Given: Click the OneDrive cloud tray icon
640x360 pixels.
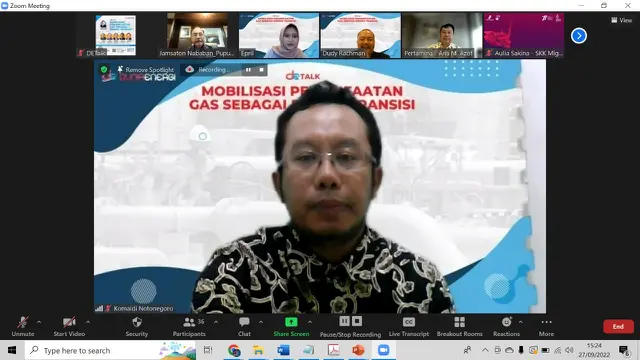Looking at the screenshot, I should 509,350.
